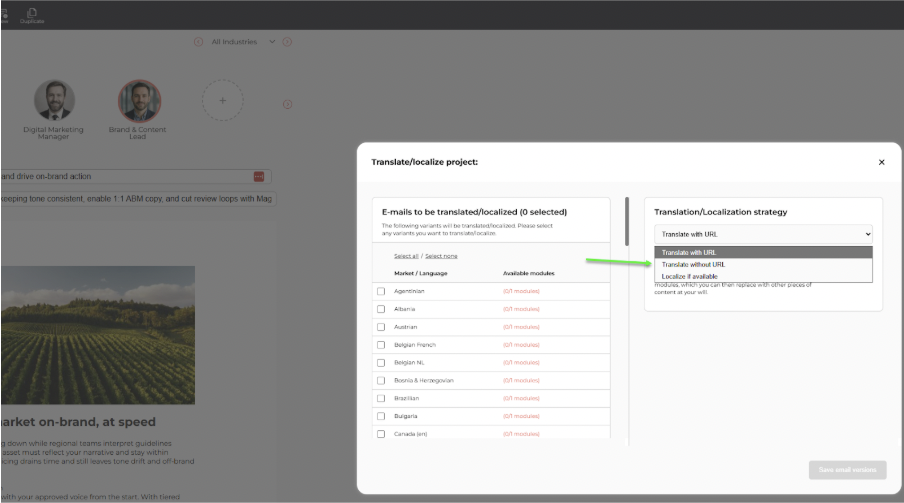Click the left arrow beside All Industries
Viewport: 904px width, 503px height.
pyautogui.click(x=198, y=42)
